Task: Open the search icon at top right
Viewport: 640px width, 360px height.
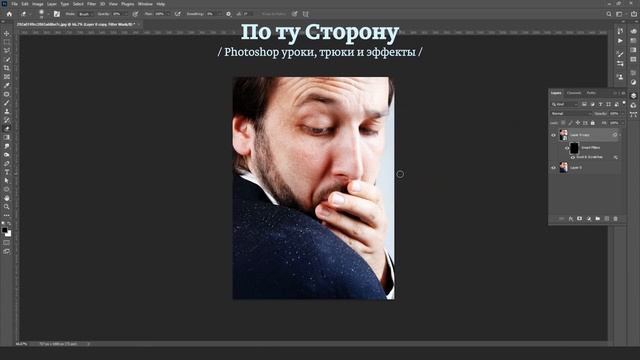Action: click(609, 14)
